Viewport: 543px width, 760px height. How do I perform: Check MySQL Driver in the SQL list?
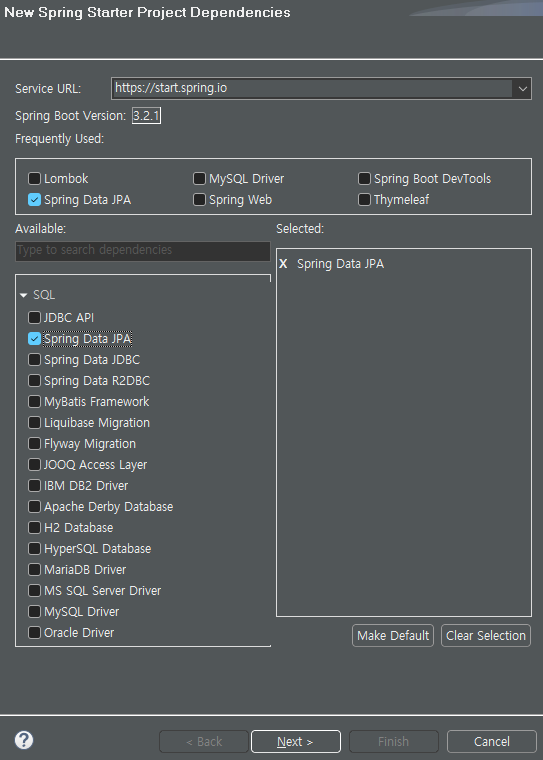pos(34,611)
